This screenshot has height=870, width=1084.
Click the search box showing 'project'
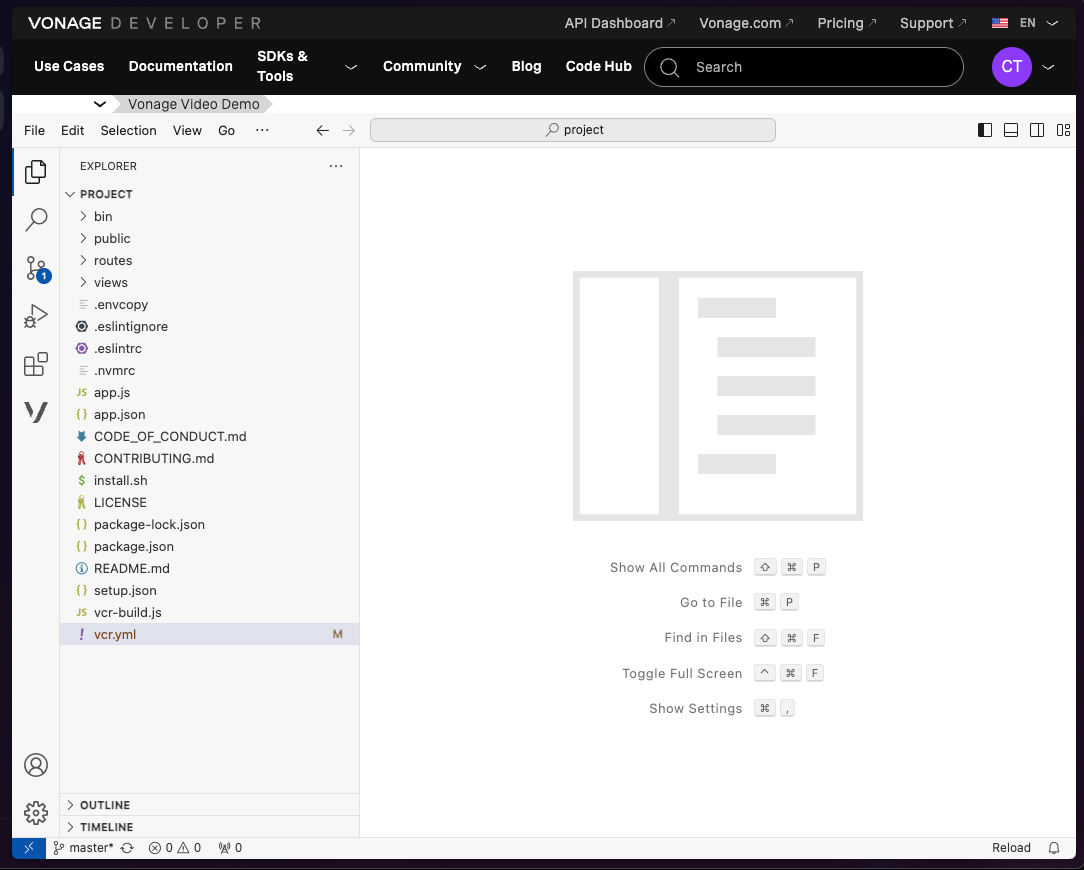coord(572,130)
